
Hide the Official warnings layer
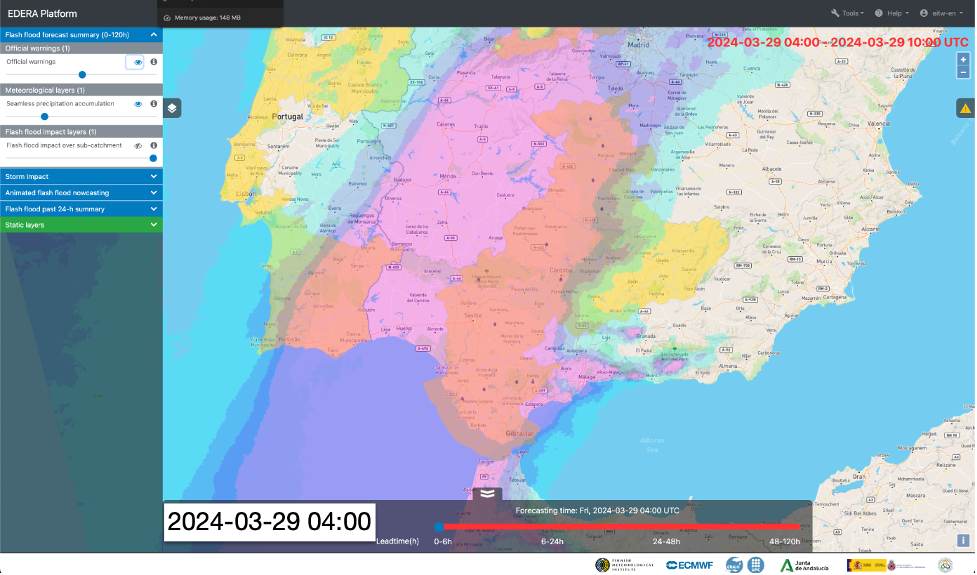(137, 62)
